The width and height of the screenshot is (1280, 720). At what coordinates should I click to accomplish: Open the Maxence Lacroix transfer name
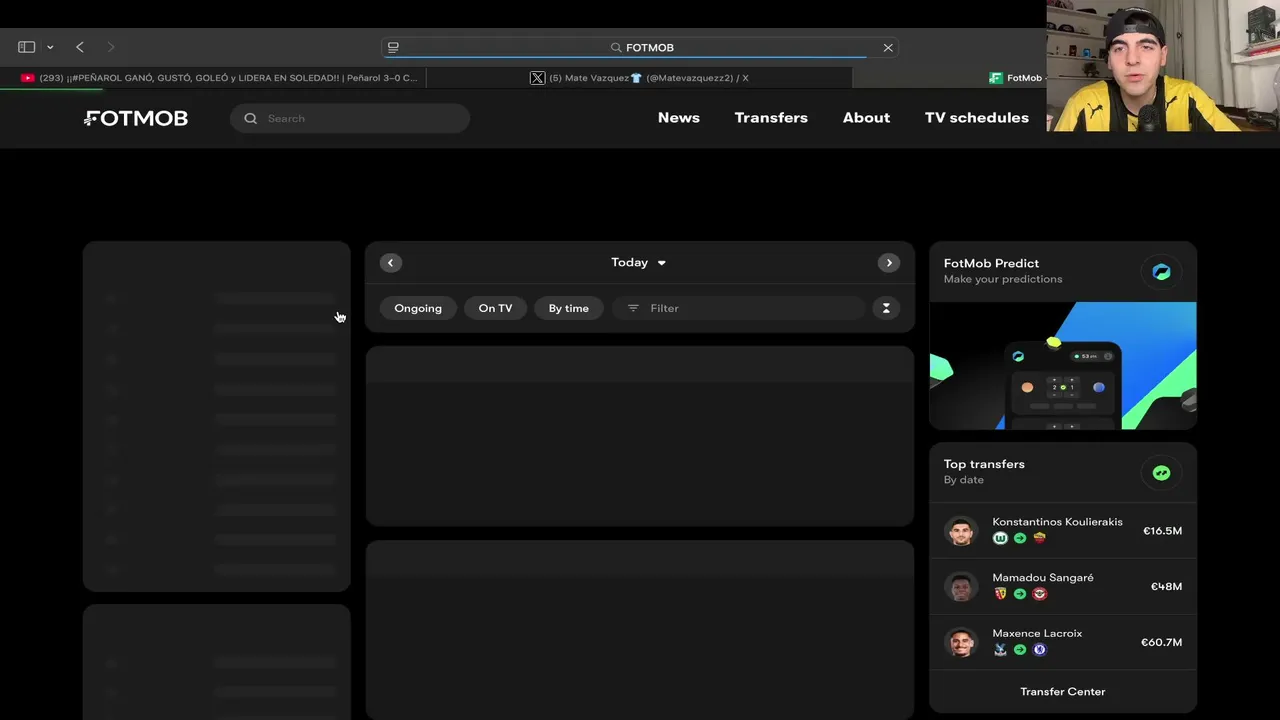coord(1037,634)
